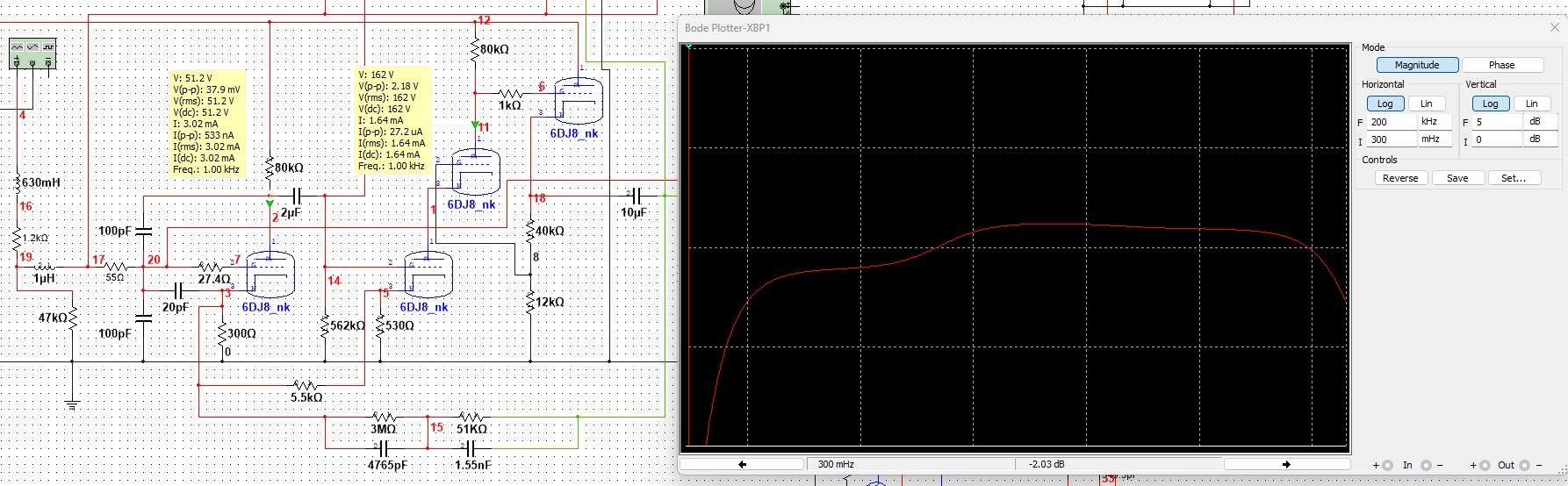This screenshot has width=1568, height=486.
Task: Click the In plus terminal
Action: [1387, 465]
